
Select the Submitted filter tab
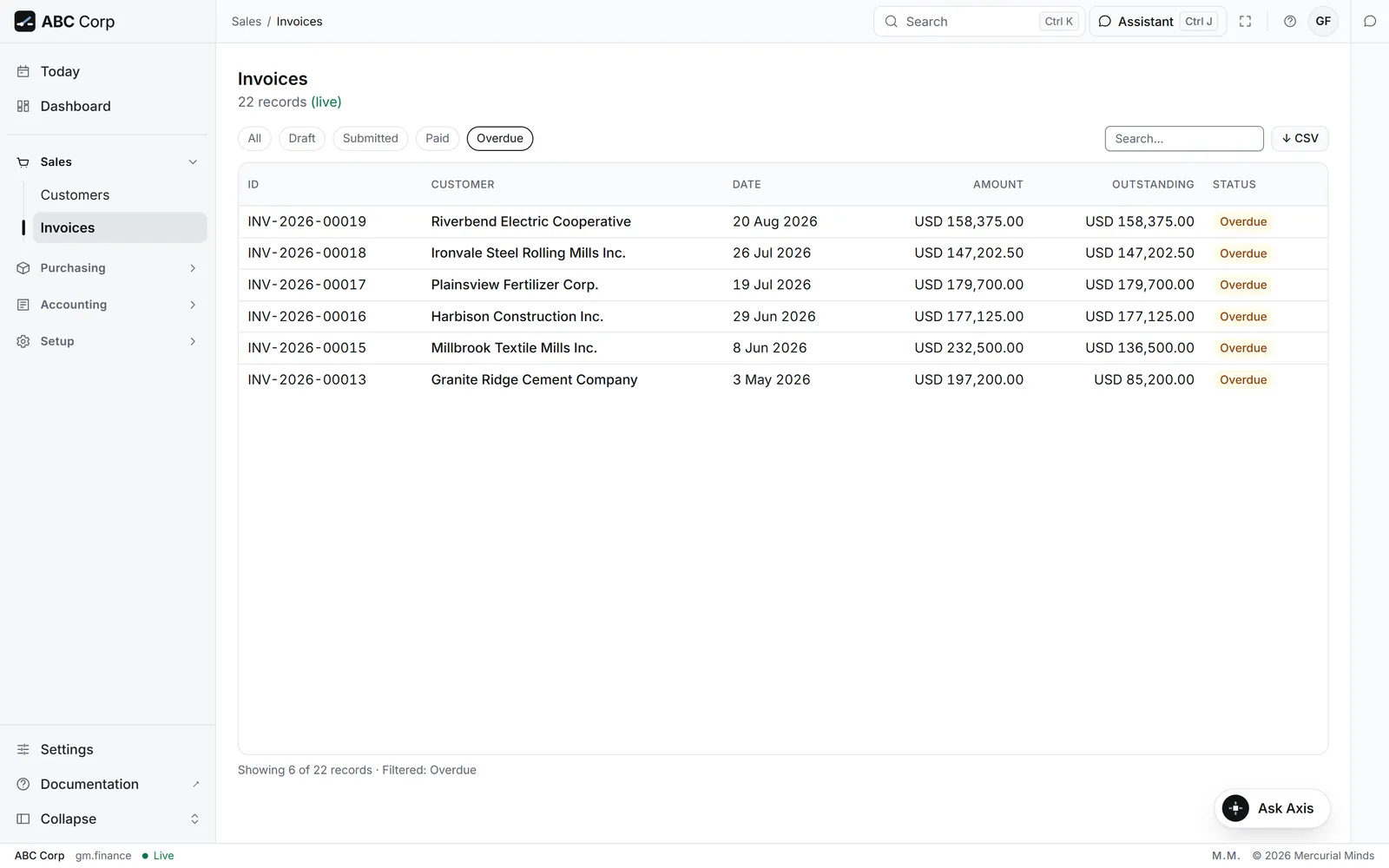(x=371, y=139)
